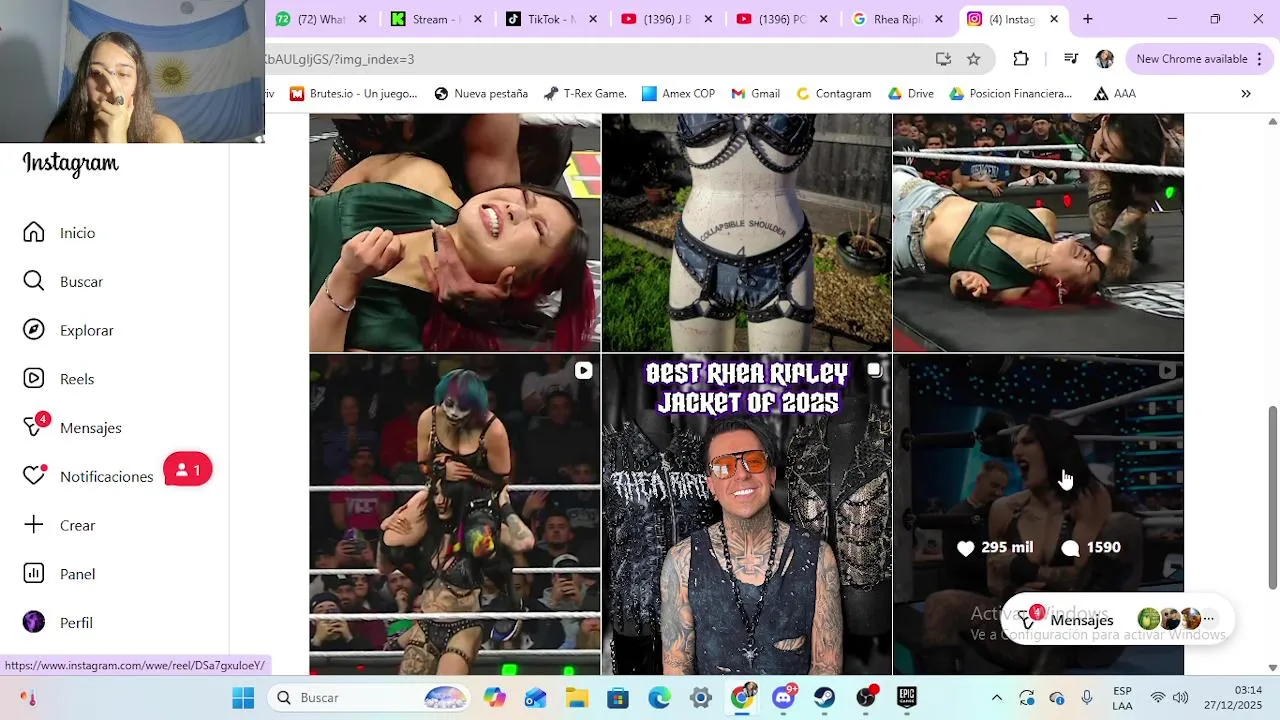Click the new follower notification bubble
Image resolution: width=1280 pixels, height=720 pixels.
click(188, 470)
